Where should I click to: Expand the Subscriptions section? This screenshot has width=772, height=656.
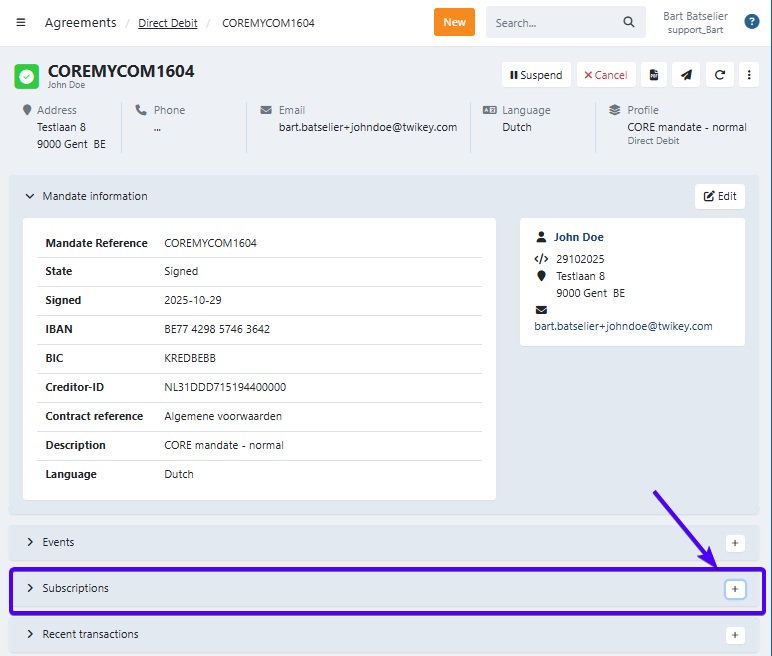click(x=30, y=588)
